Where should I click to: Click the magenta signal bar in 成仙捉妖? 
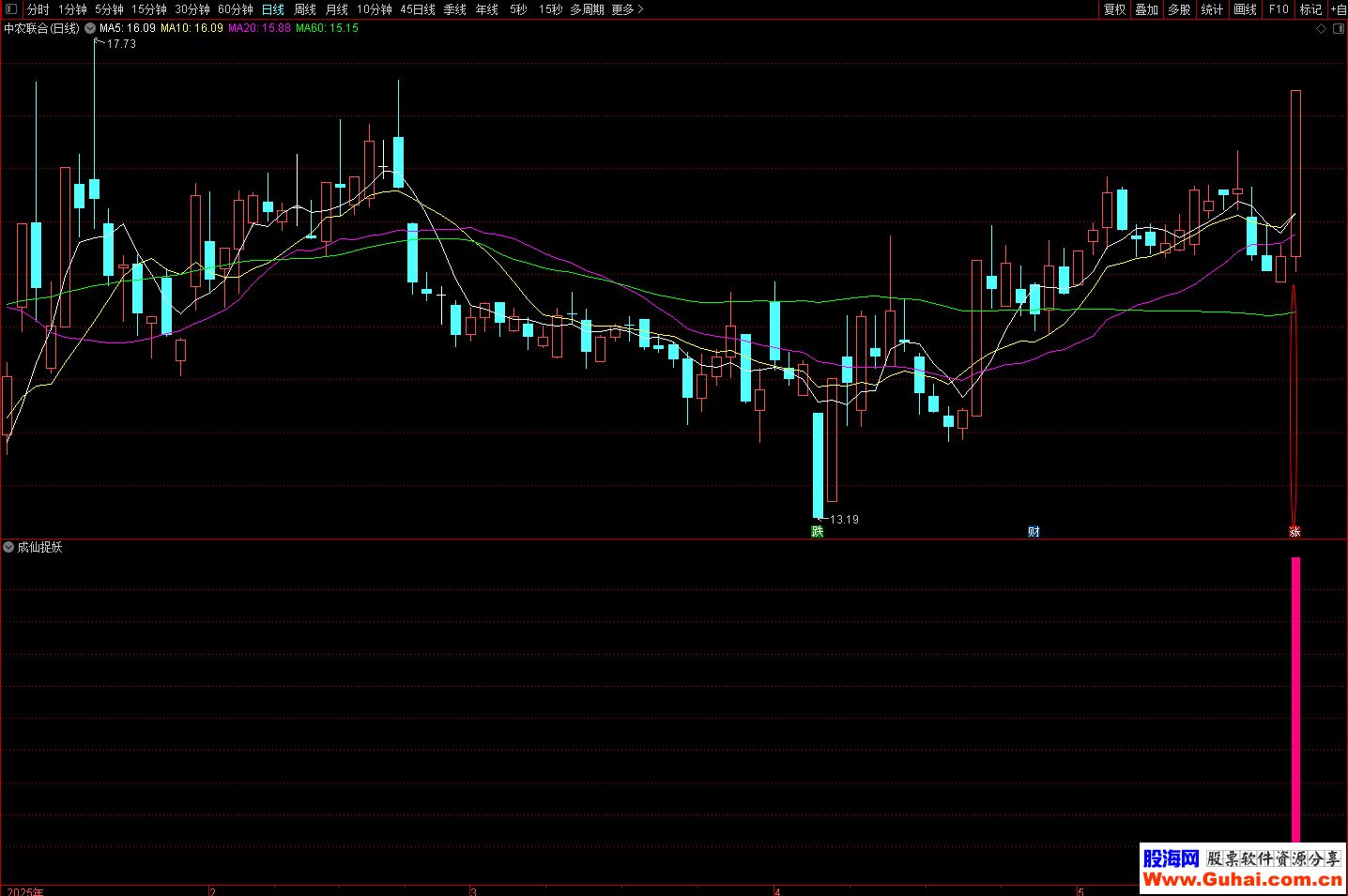1296,700
